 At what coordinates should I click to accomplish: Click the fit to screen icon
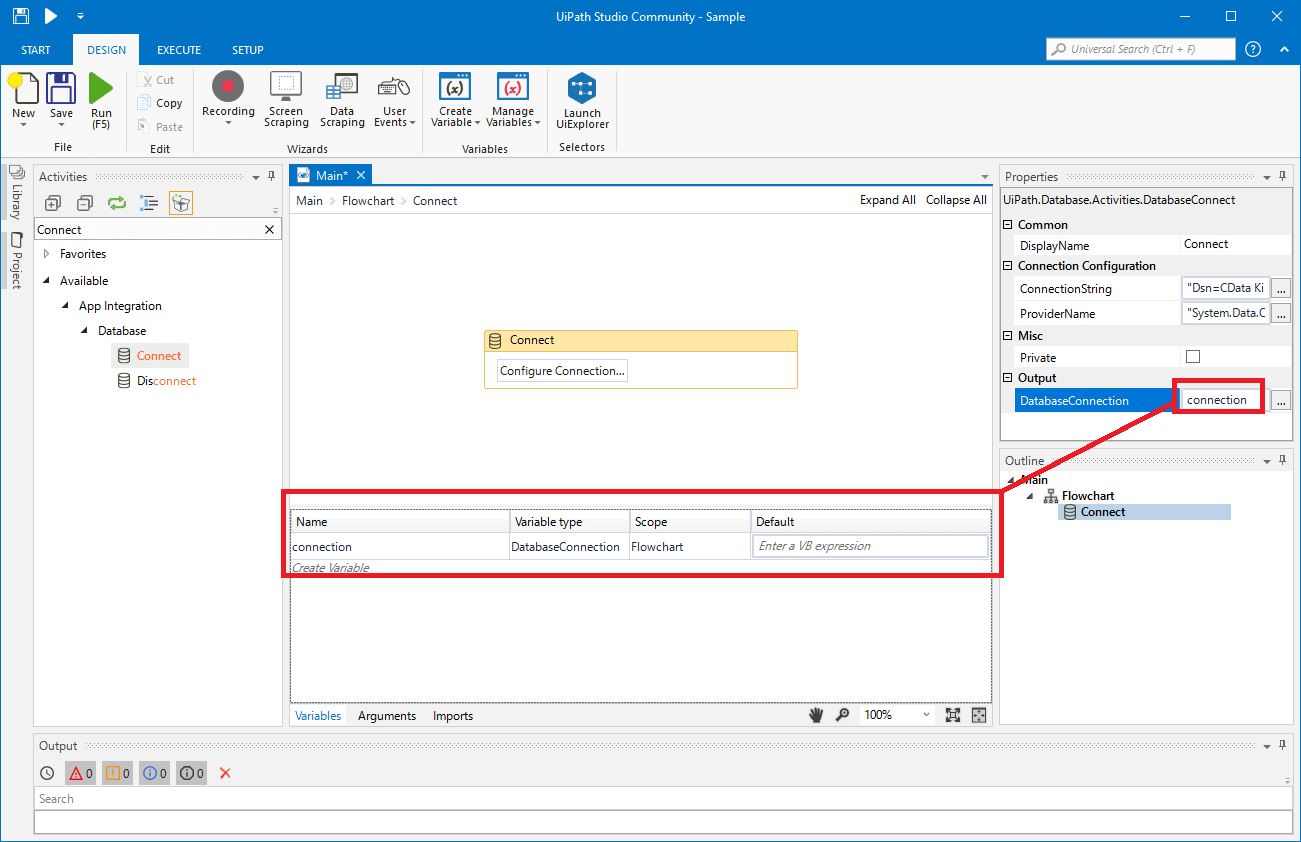952,715
